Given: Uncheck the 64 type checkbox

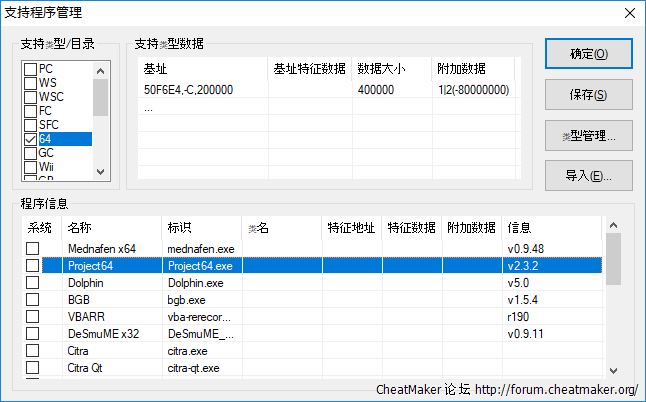Looking at the screenshot, I should click(31, 139).
